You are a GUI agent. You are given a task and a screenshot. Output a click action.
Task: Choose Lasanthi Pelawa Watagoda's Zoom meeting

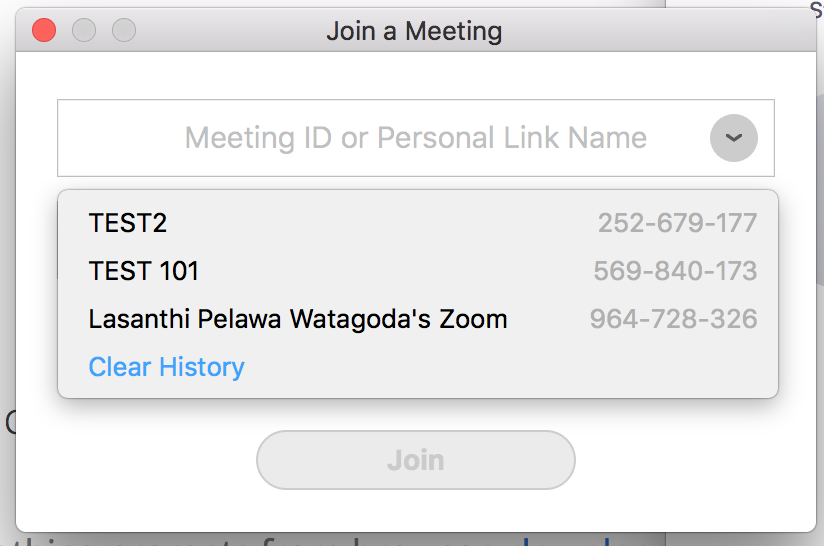pyautogui.click(x=418, y=318)
